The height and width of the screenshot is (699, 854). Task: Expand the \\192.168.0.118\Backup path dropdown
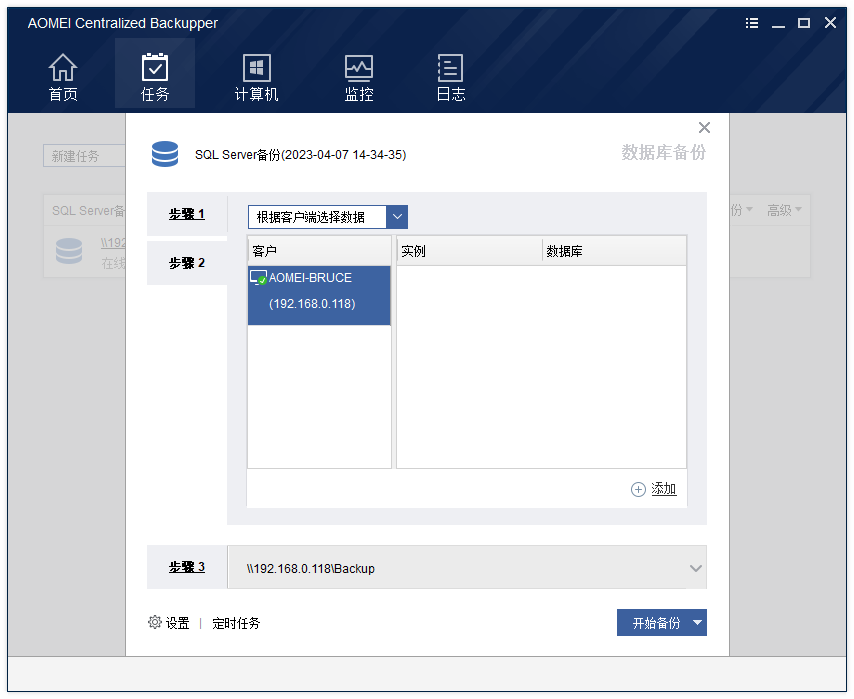click(x=696, y=568)
